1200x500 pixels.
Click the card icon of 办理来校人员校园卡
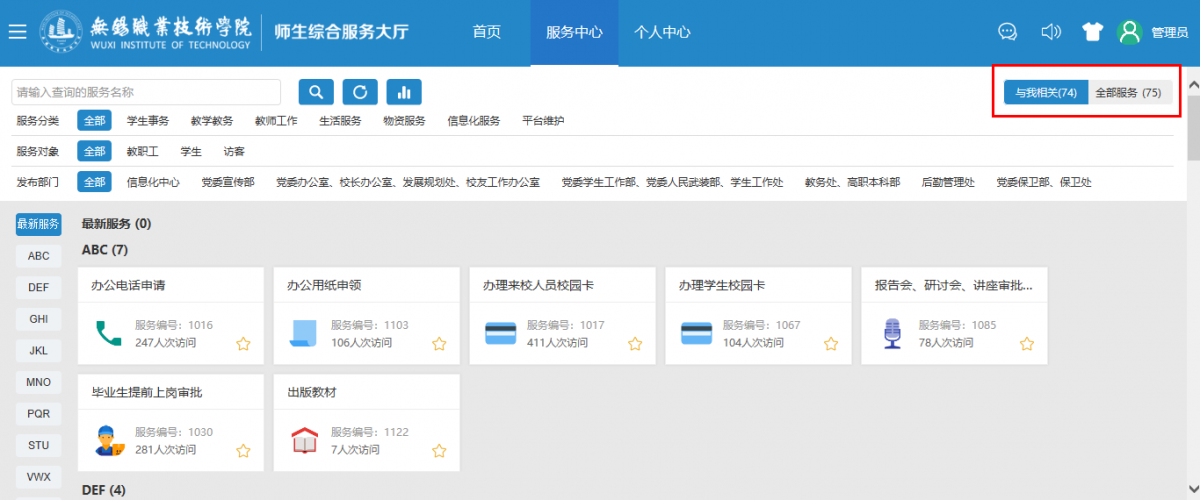pos(500,333)
